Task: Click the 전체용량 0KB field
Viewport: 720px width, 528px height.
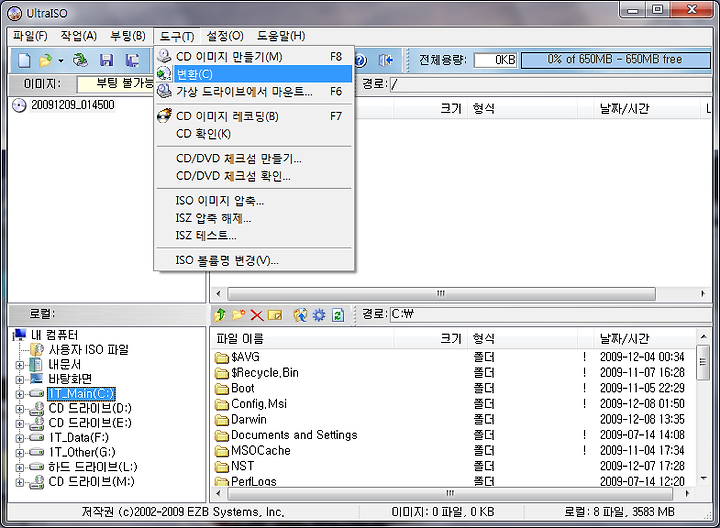Action: tap(495, 60)
